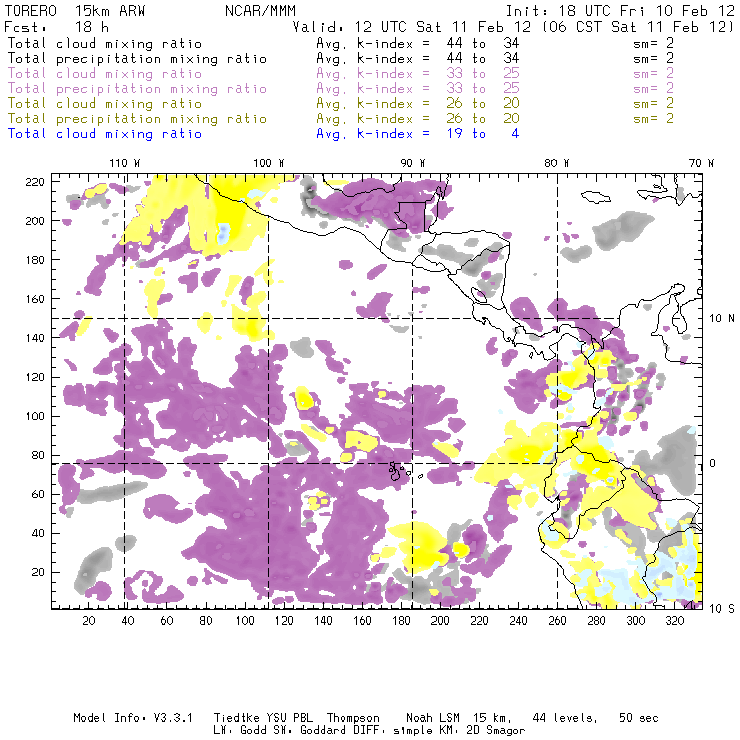The width and height of the screenshot is (740, 740).
Task: Click the blue "Avg. k-index = 19 to 4" text
Action: [418, 134]
